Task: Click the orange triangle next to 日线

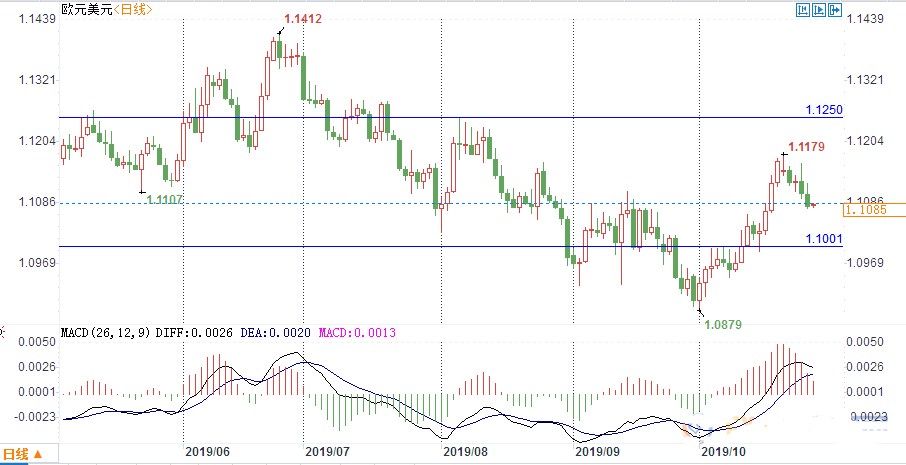Action: (38, 455)
